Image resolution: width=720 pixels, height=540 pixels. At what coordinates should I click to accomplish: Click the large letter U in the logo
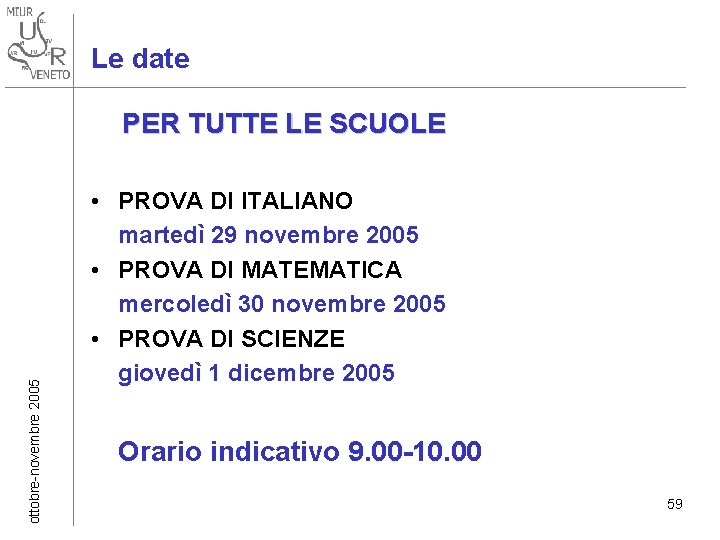27,31
